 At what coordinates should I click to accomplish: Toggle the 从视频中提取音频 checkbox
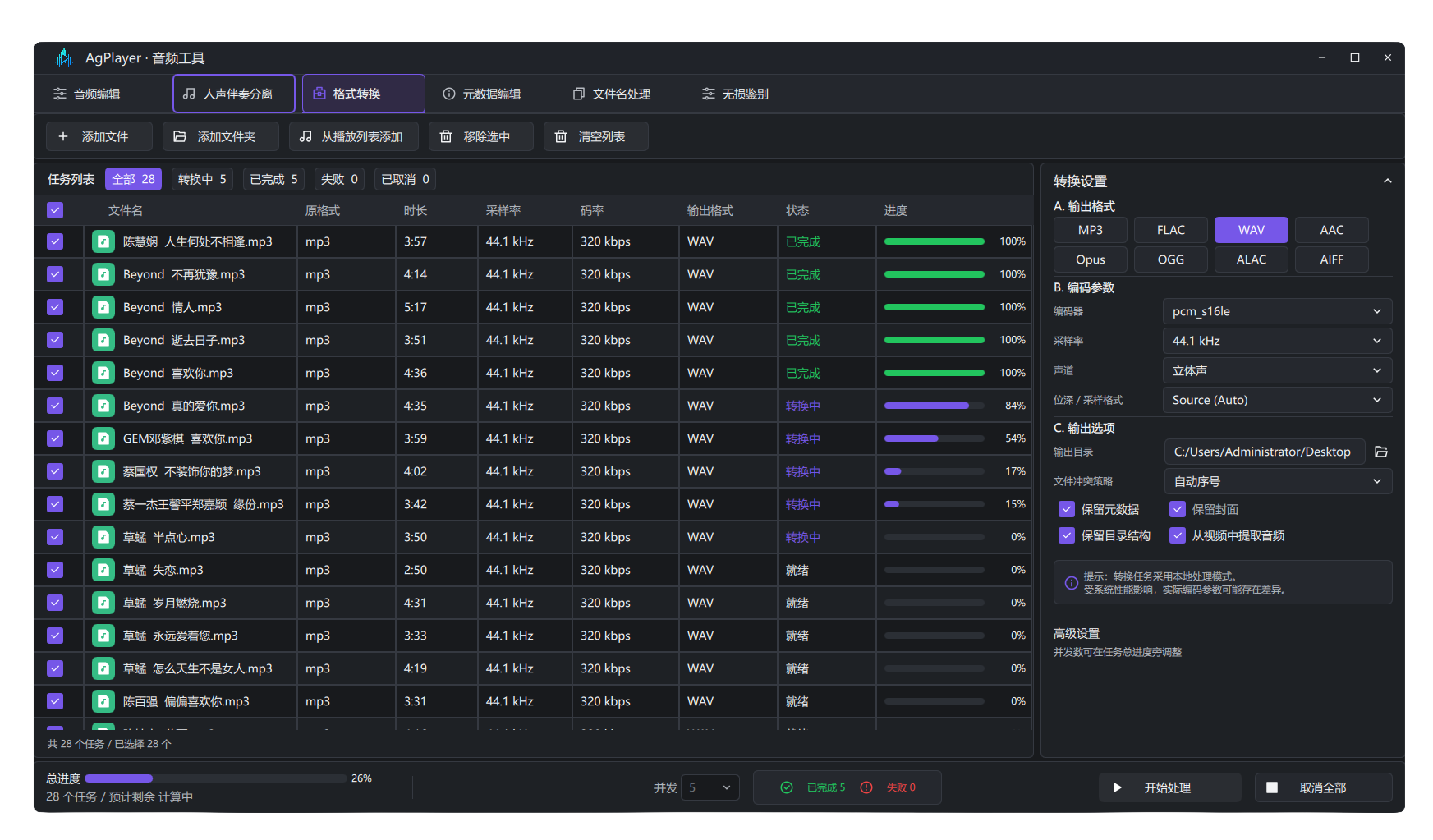[1178, 535]
